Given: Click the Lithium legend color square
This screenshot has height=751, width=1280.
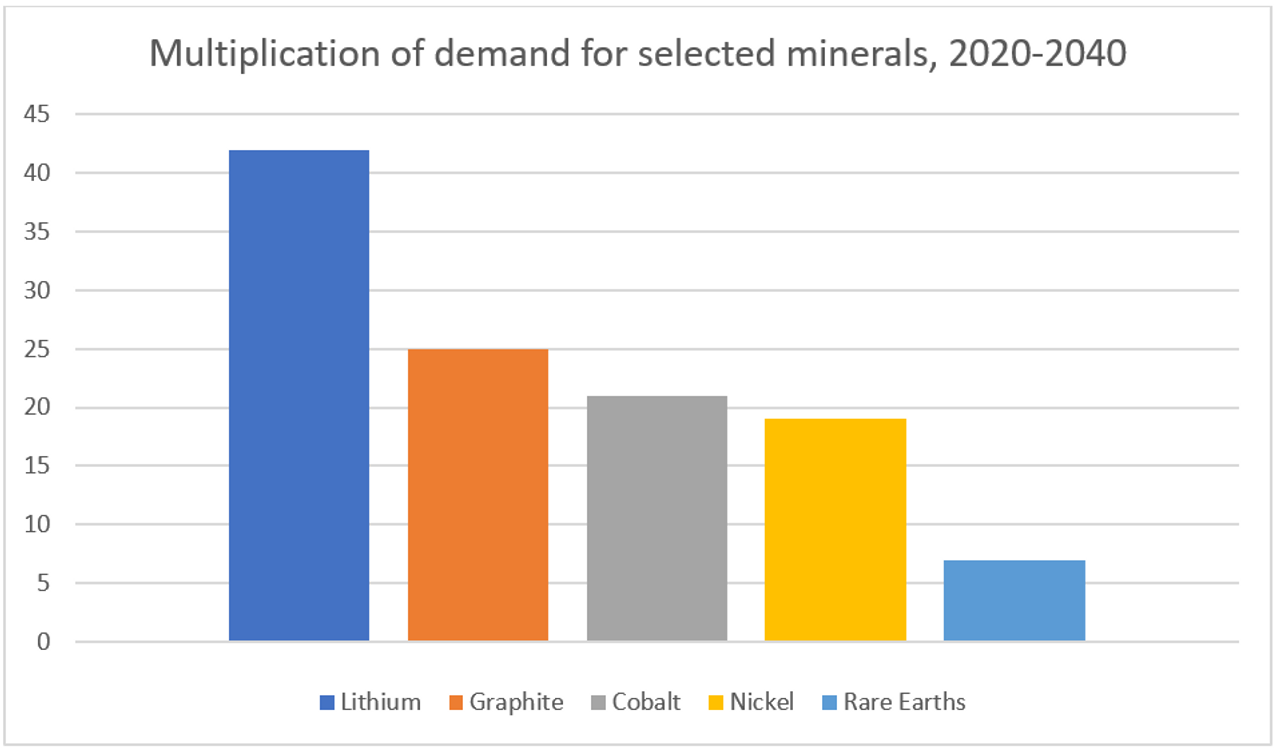Looking at the screenshot, I should (x=327, y=703).
